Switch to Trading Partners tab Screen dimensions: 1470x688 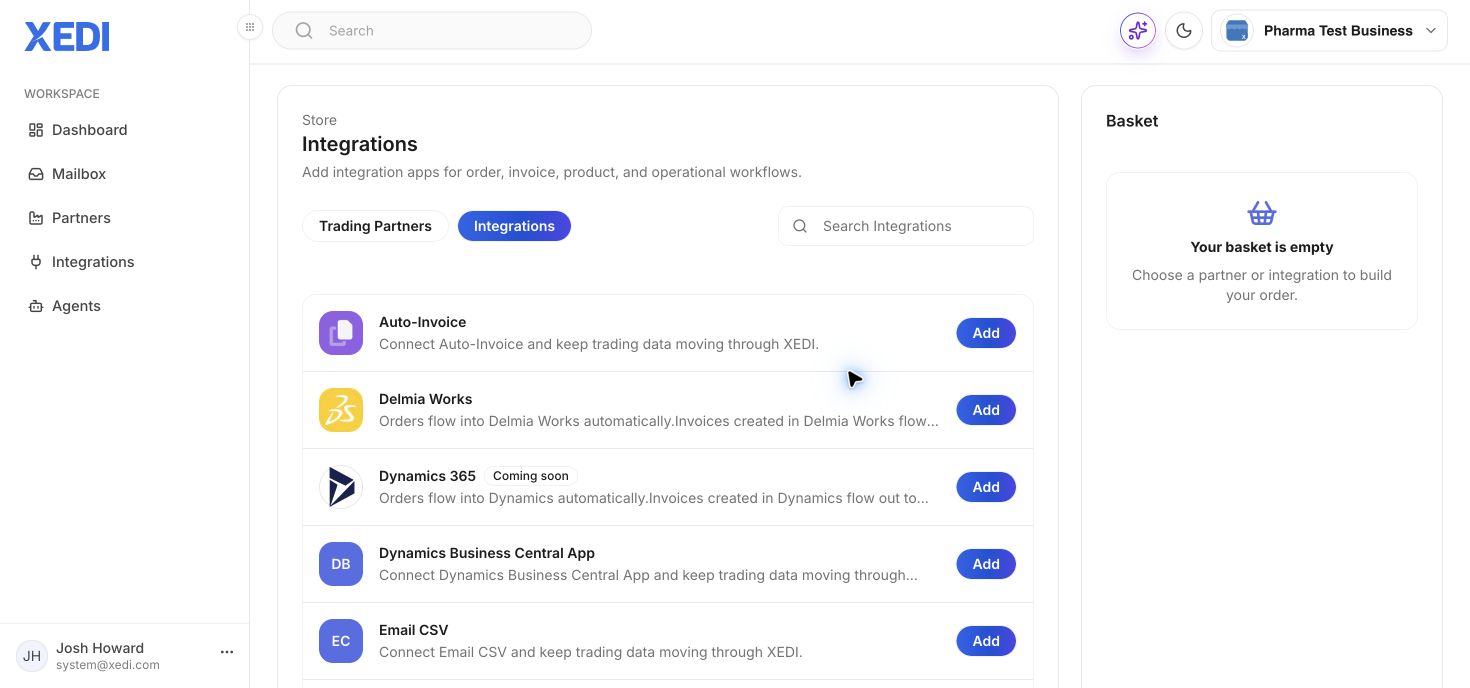click(x=375, y=226)
